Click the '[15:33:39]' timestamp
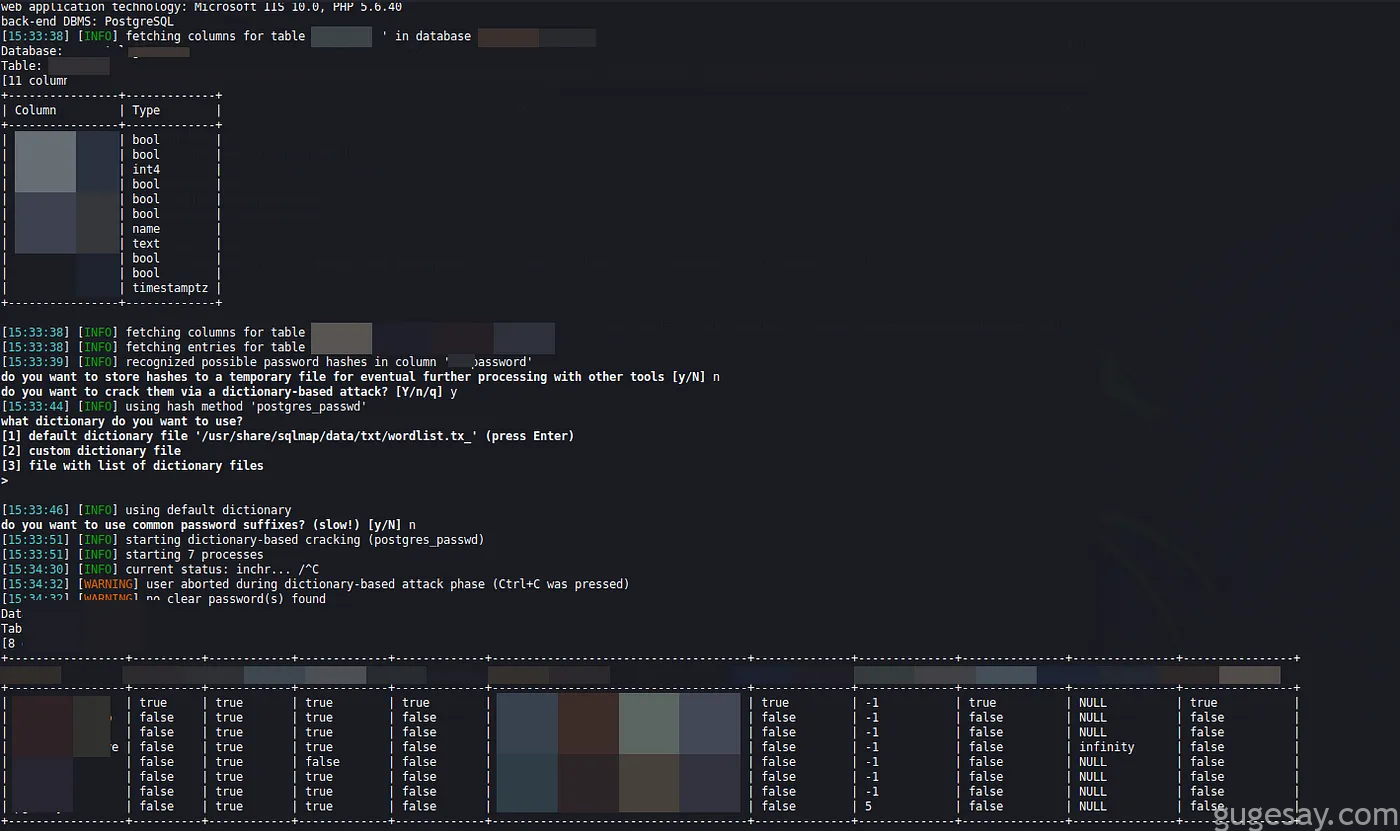1400x831 pixels. click(x=35, y=362)
